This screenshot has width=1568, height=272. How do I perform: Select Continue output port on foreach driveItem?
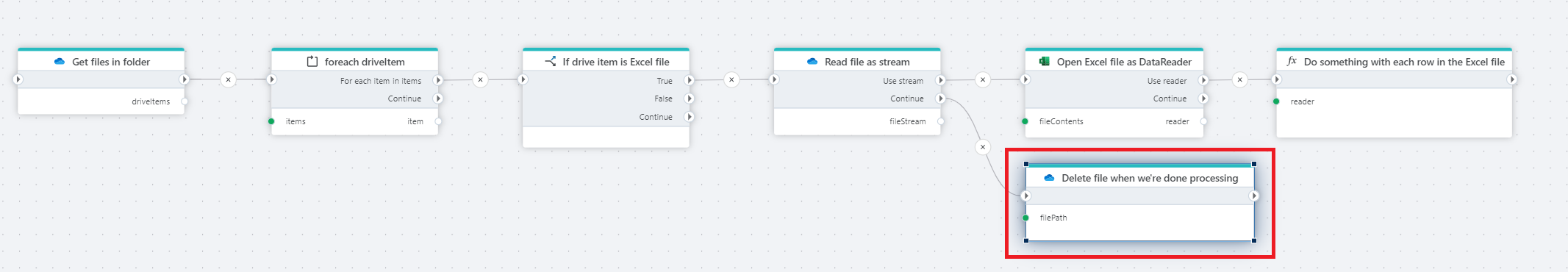click(438, 99)
